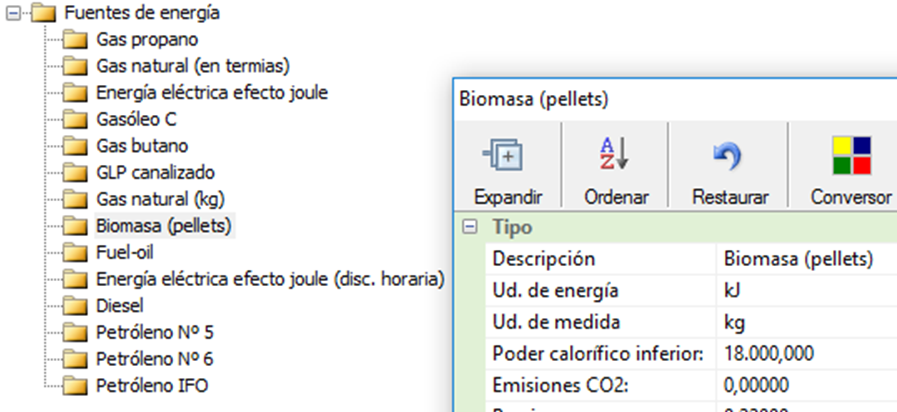The height and width of the screenshot is (412, 897).
Task: Select Energía eléctrica (disc. horaria) item
Action: [270, 279]
